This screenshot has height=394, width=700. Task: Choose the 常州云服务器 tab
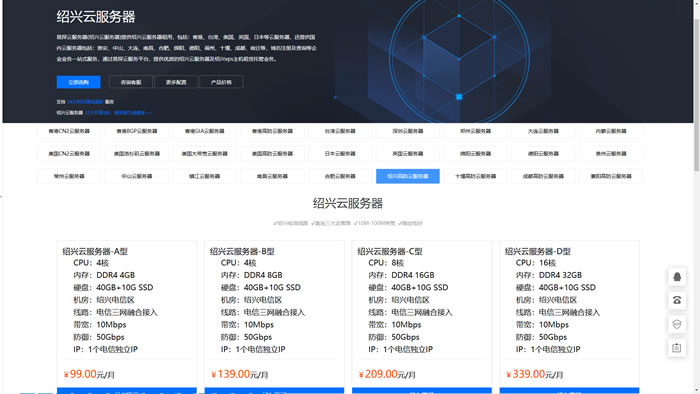tap(69, 176)
